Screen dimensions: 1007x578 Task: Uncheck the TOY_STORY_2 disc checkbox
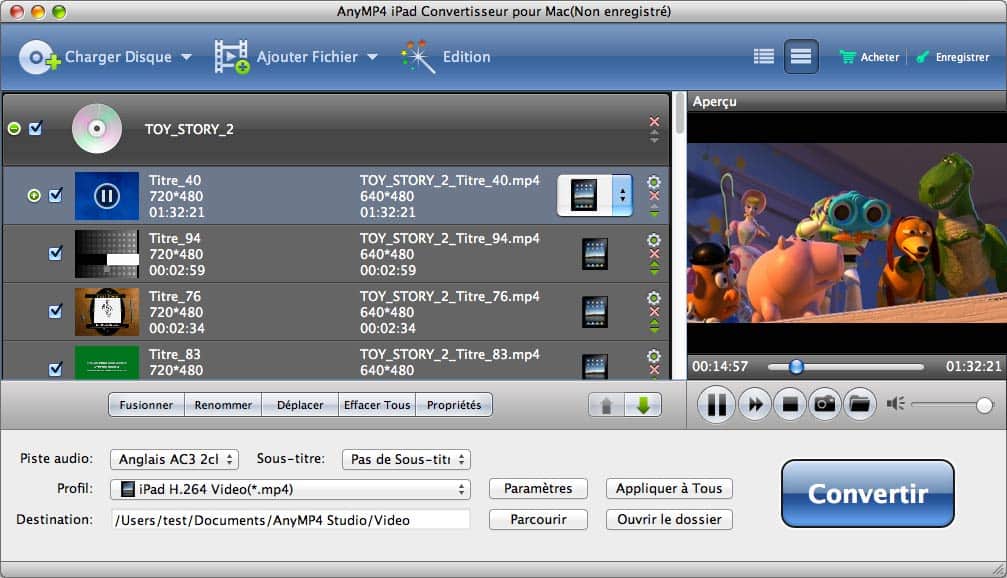coord(36,128)
